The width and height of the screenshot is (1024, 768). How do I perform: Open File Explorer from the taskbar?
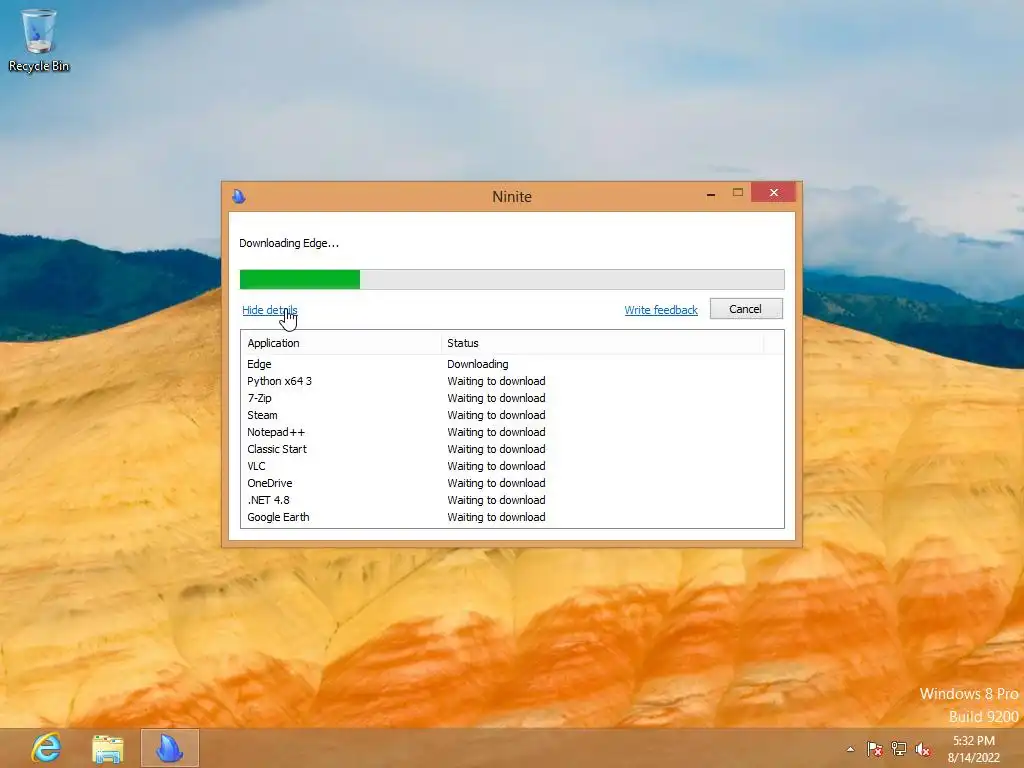(x=108, y=748)
